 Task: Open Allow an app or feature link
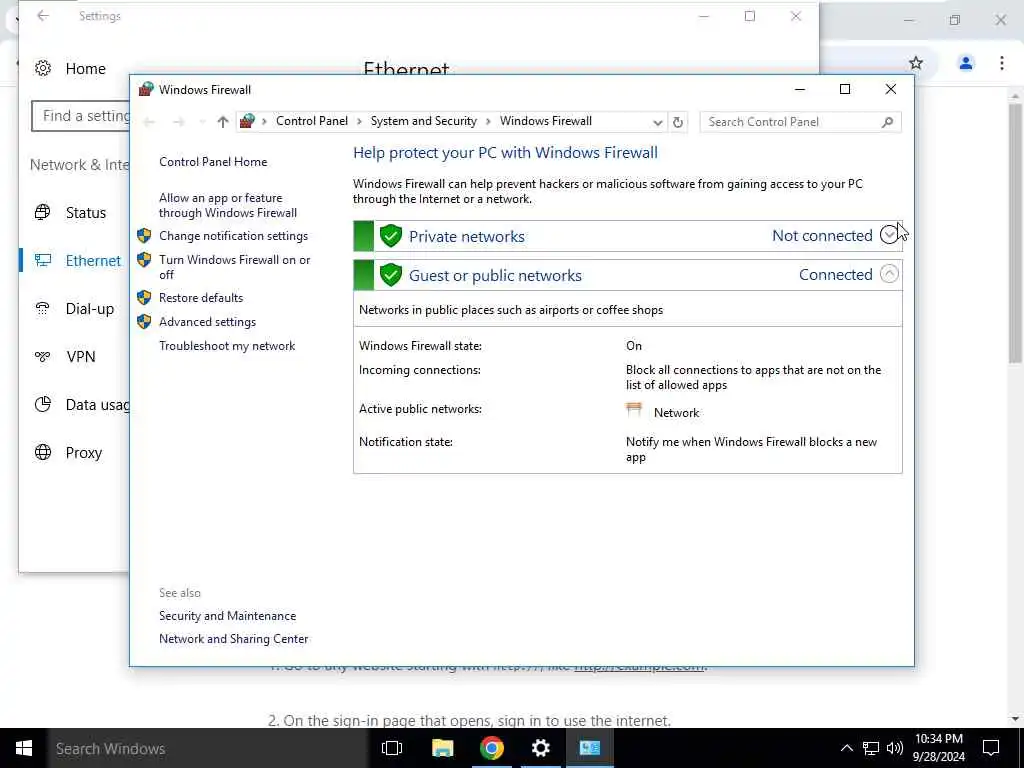click(227, 205)
